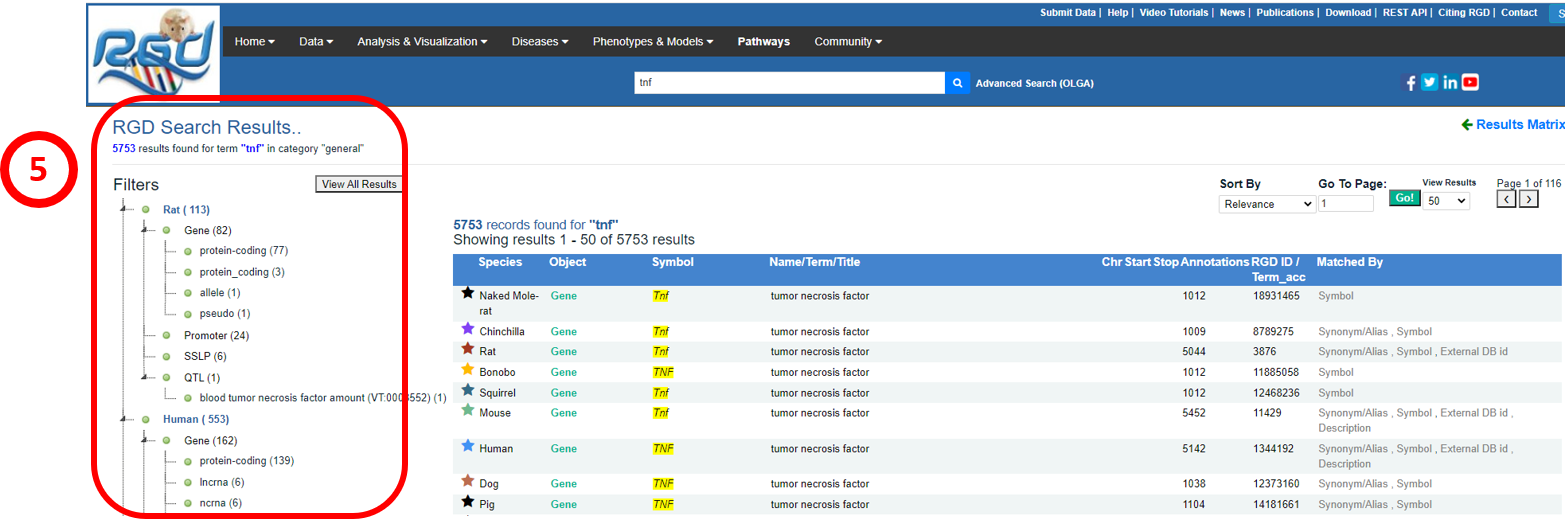Image resolution: width=1565 pixels, height=519 pixels.
Task: Click the Go To Page input field
Action: 1346,204
